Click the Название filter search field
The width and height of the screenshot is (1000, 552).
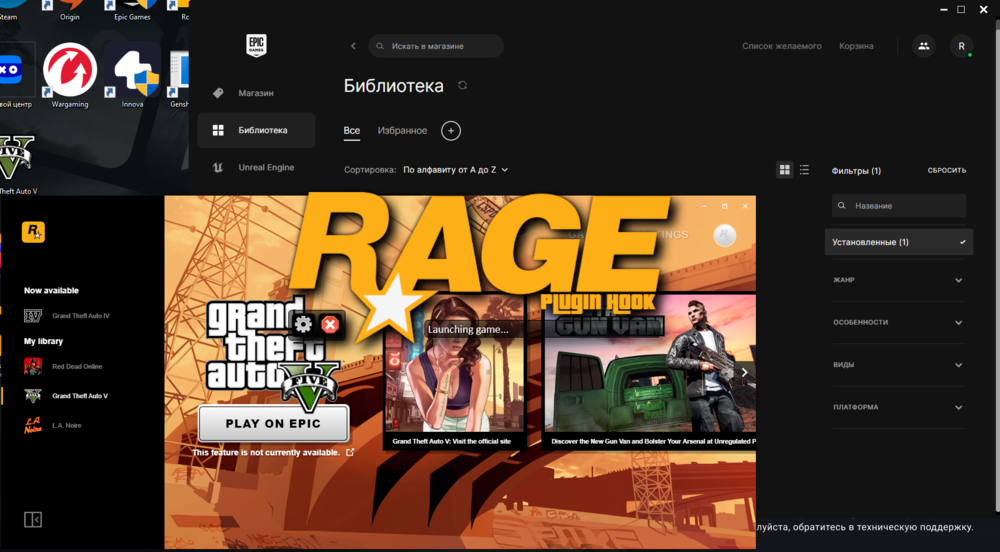pos(899,206)
